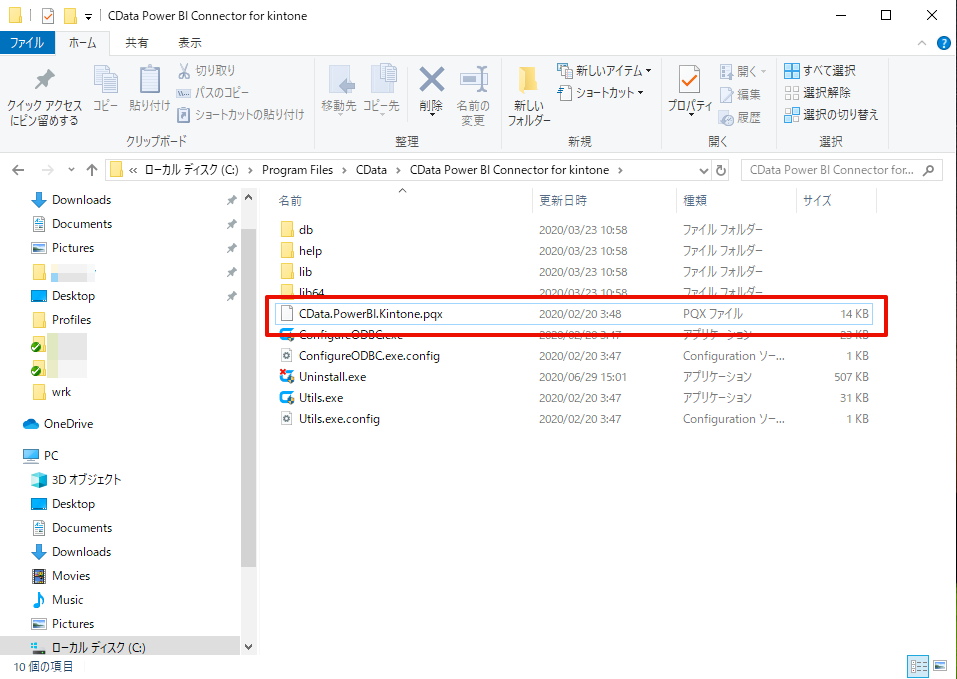Image resolution: width=957 pixels, height=679 pixels.
Task: Open OneDrive in navigation pane
Action: [x=68, y=423]
